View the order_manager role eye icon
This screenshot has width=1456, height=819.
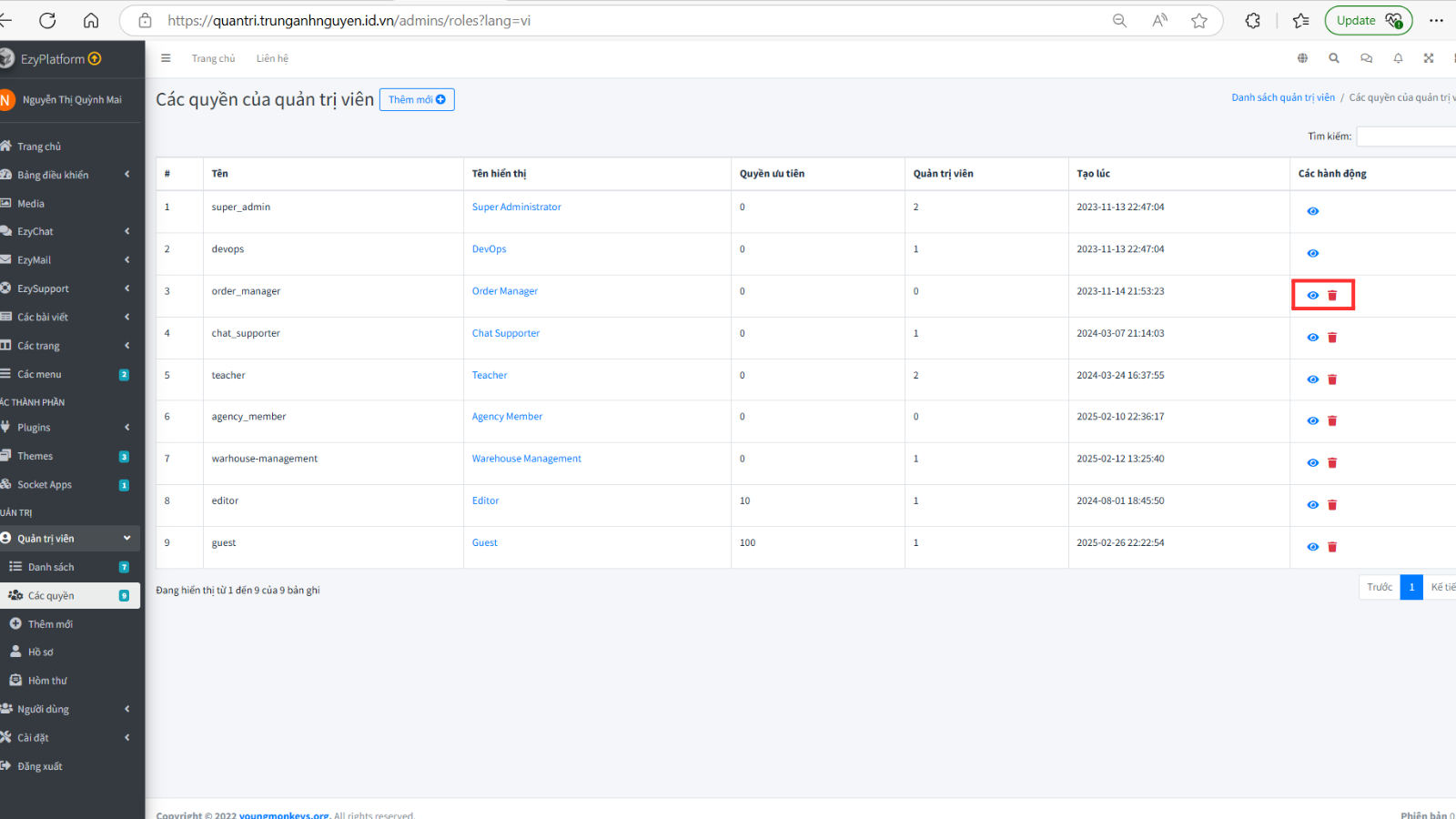click(1313, 295)
